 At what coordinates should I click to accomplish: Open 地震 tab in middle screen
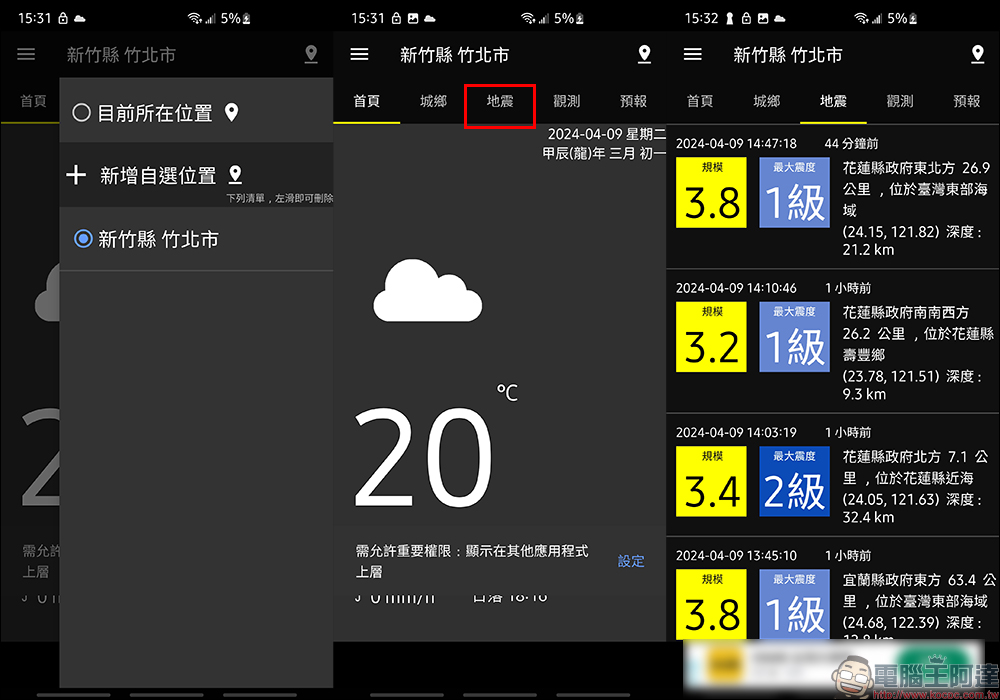[499, 101]
